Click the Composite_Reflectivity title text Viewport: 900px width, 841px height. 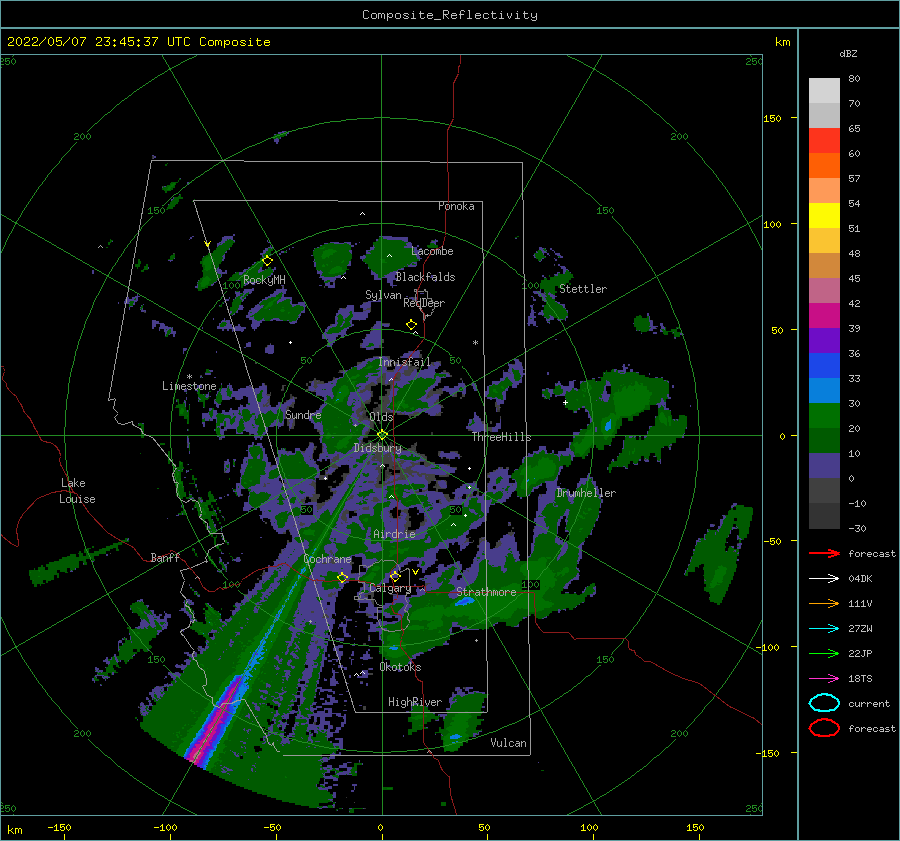(x=449, y=15)
